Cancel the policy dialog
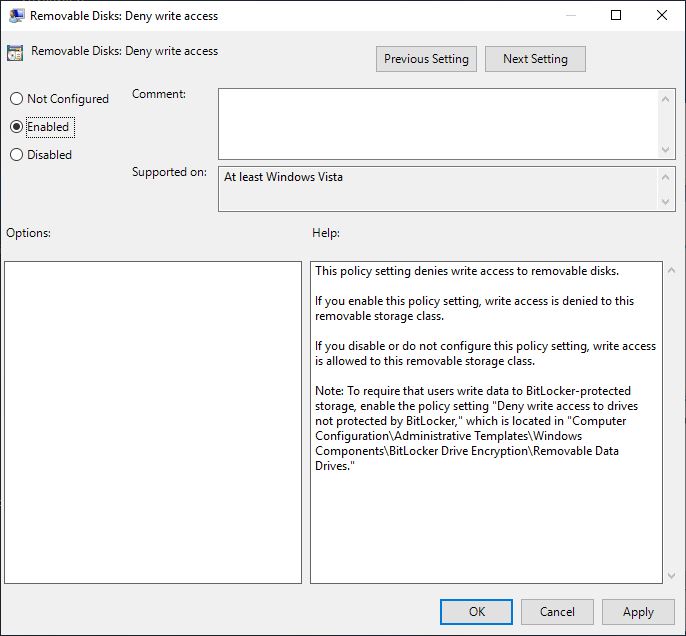This screenshot has height=636, width=686. tap(557, 612)
